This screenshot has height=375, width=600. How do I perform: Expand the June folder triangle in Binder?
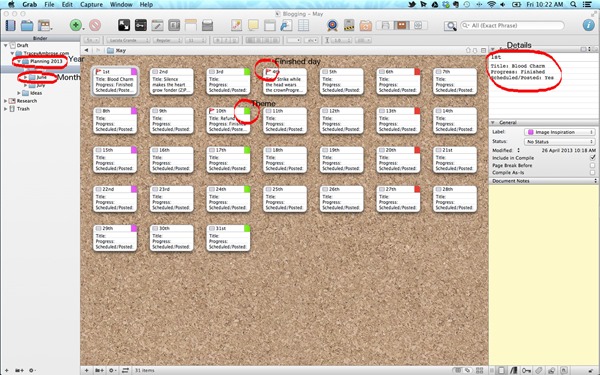[x=25, y=77]
